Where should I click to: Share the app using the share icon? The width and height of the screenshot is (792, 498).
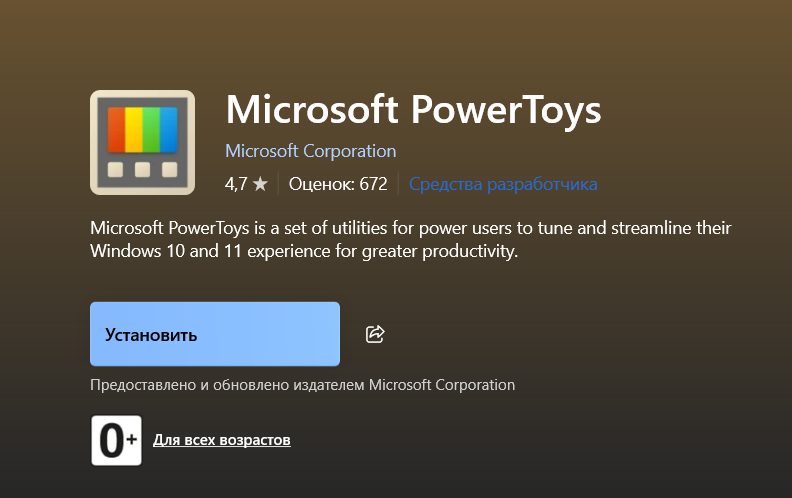pos(375,334)
